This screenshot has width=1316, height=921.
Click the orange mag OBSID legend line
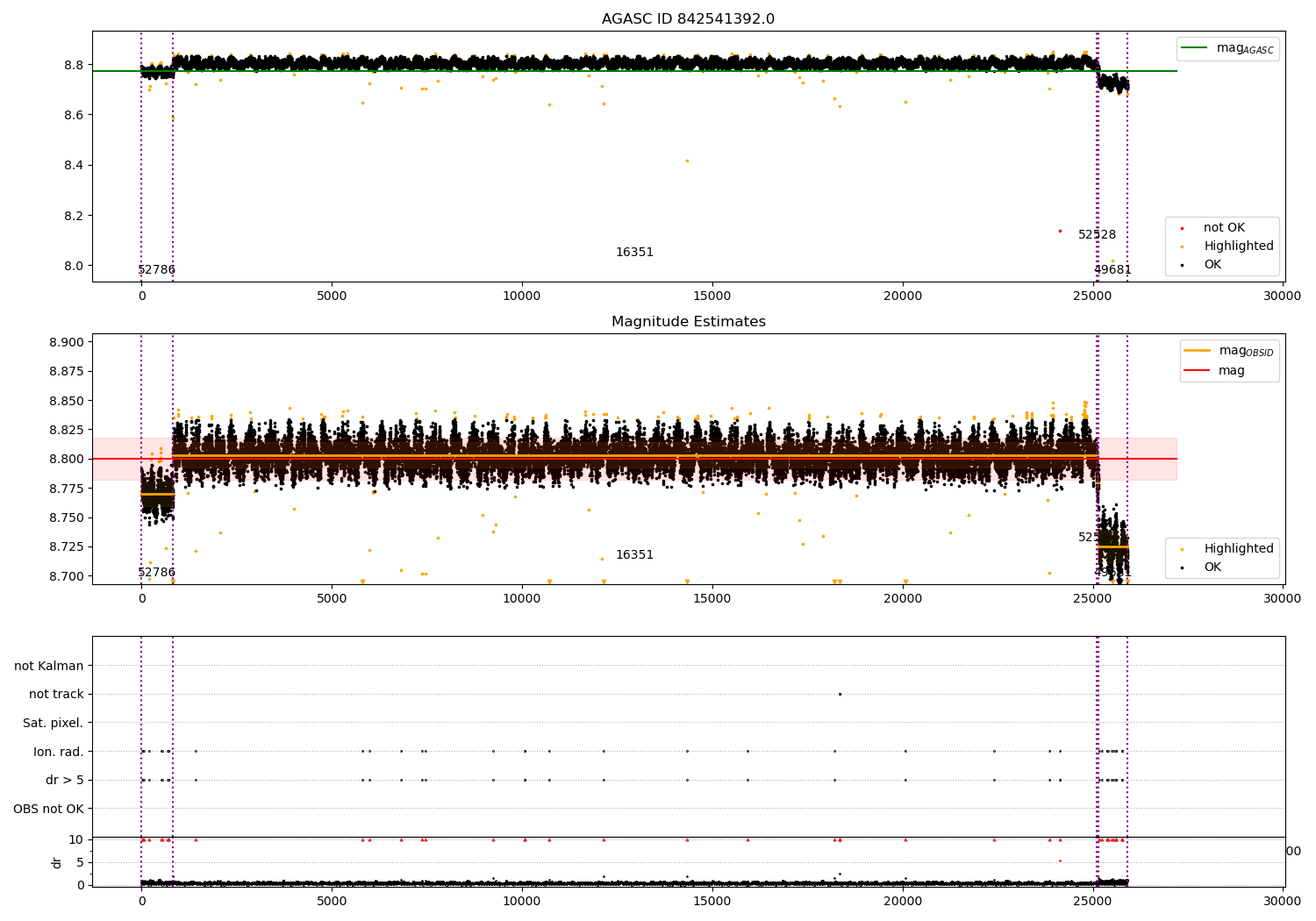(x=1197, y=351)
